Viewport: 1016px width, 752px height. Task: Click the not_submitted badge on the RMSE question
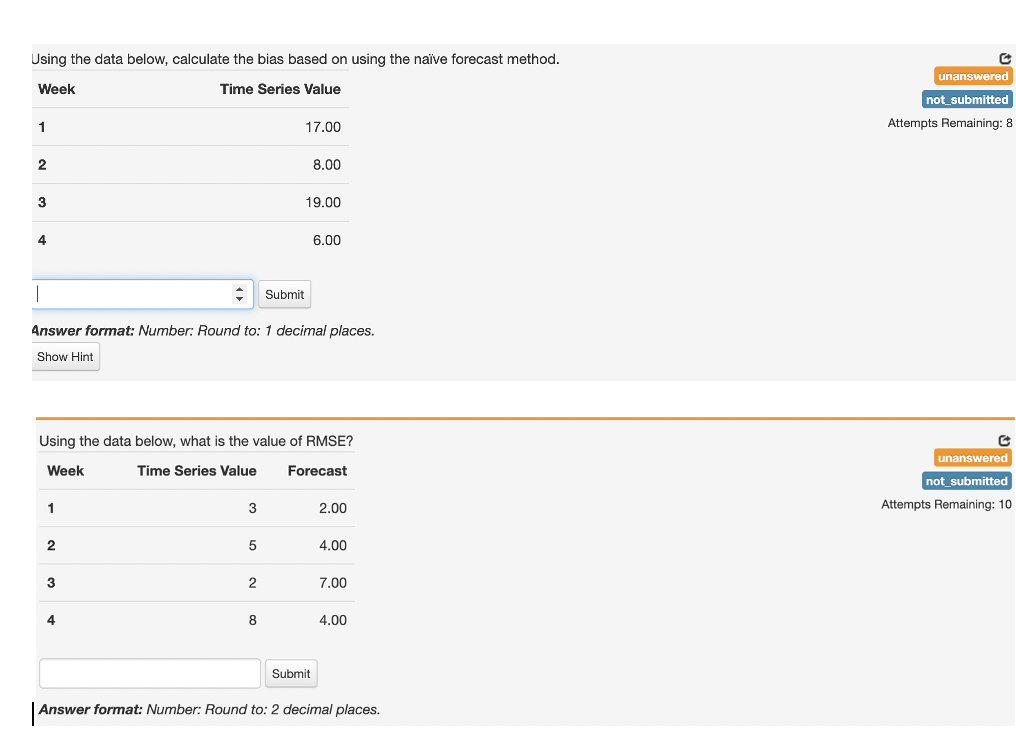(966, 481)
